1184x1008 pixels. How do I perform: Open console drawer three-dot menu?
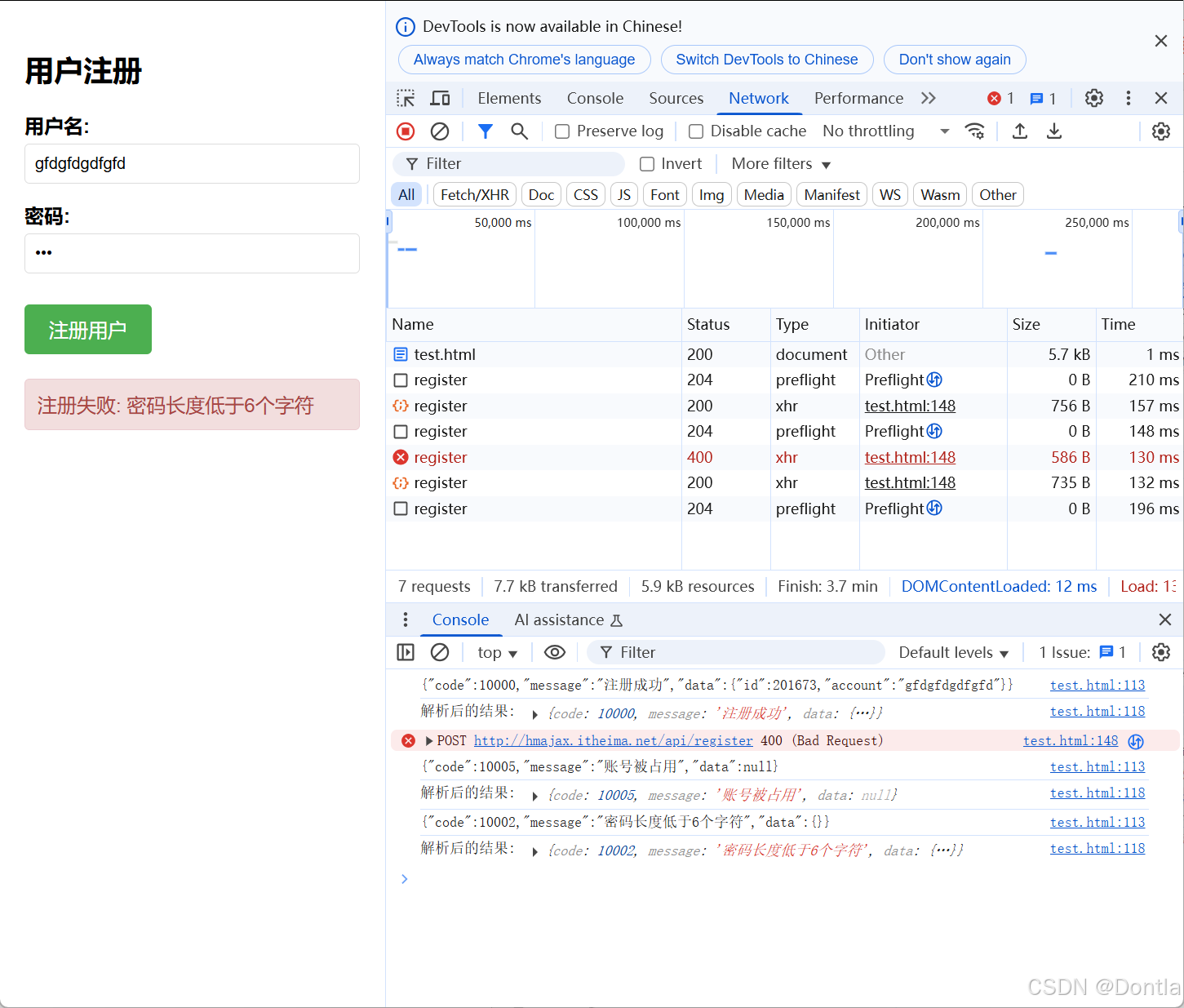(x=406, y=620)
